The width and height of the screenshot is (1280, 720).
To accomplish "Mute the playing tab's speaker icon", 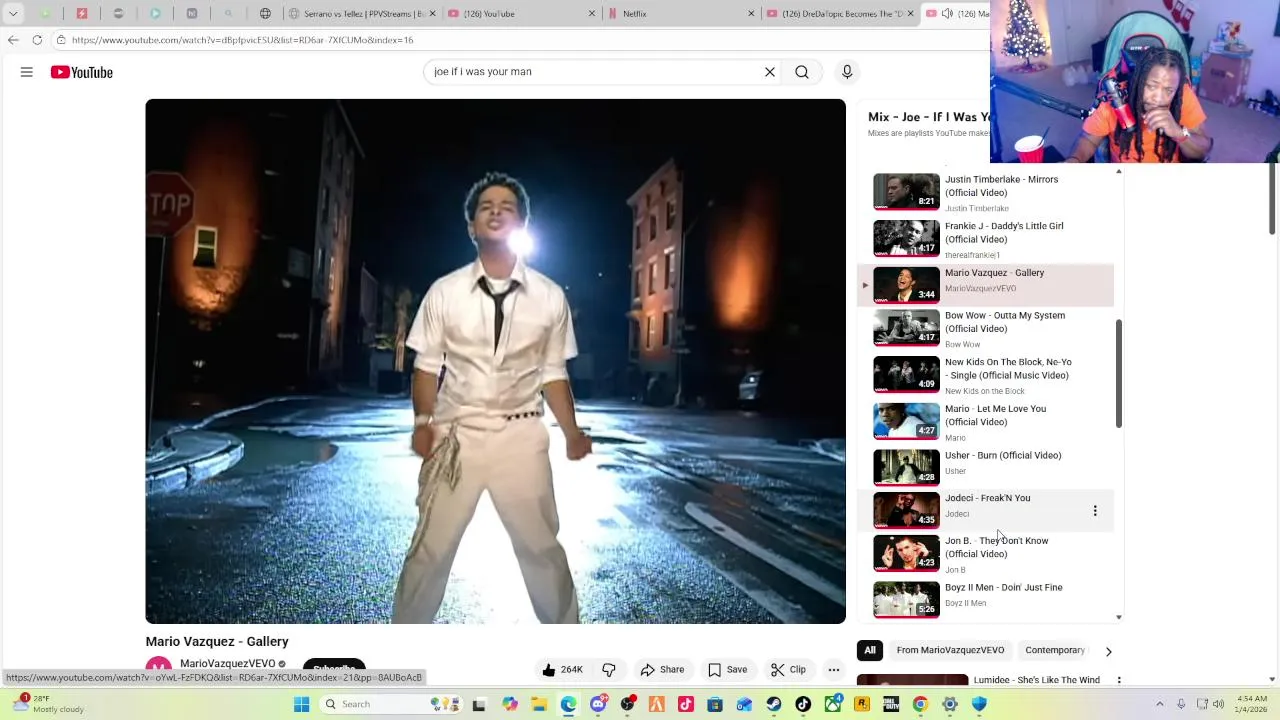I will pos(946,14).
